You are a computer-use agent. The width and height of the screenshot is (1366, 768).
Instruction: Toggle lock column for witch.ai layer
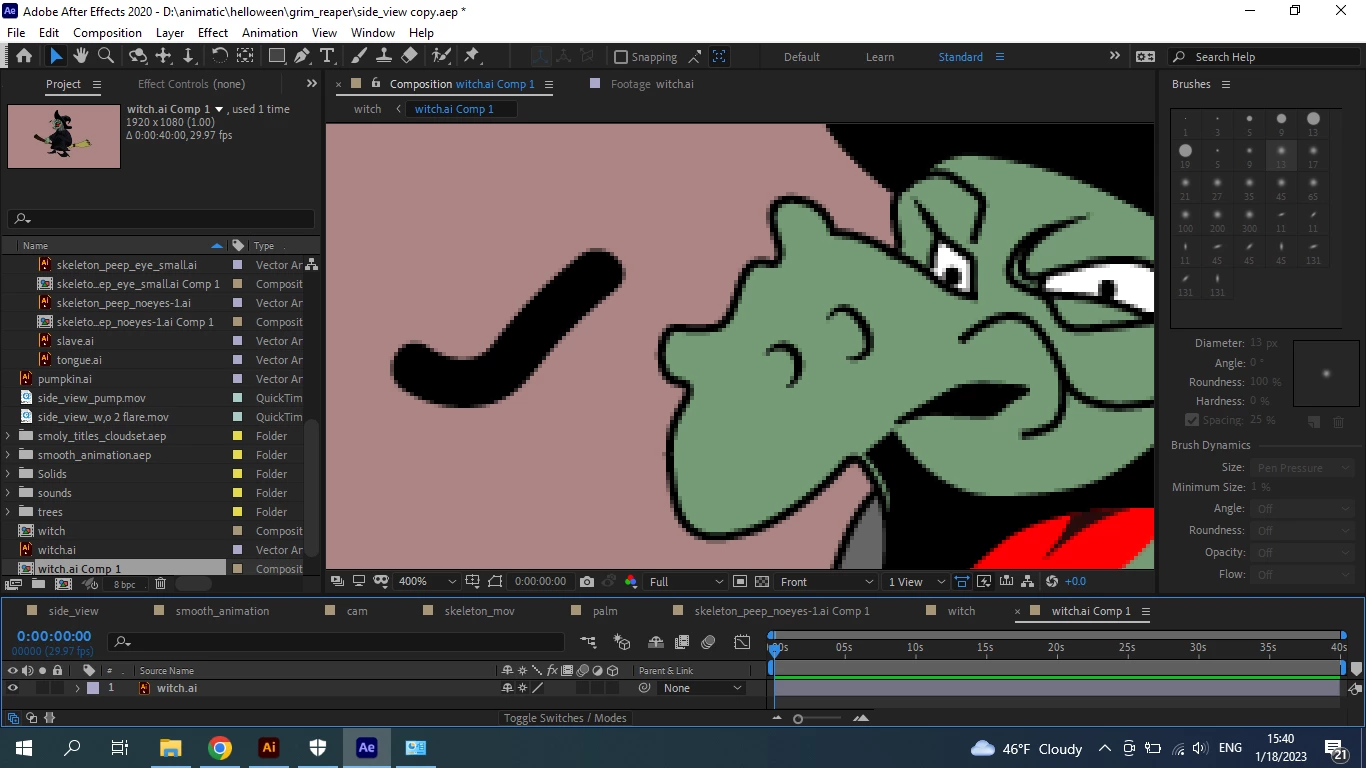(58, 688)
